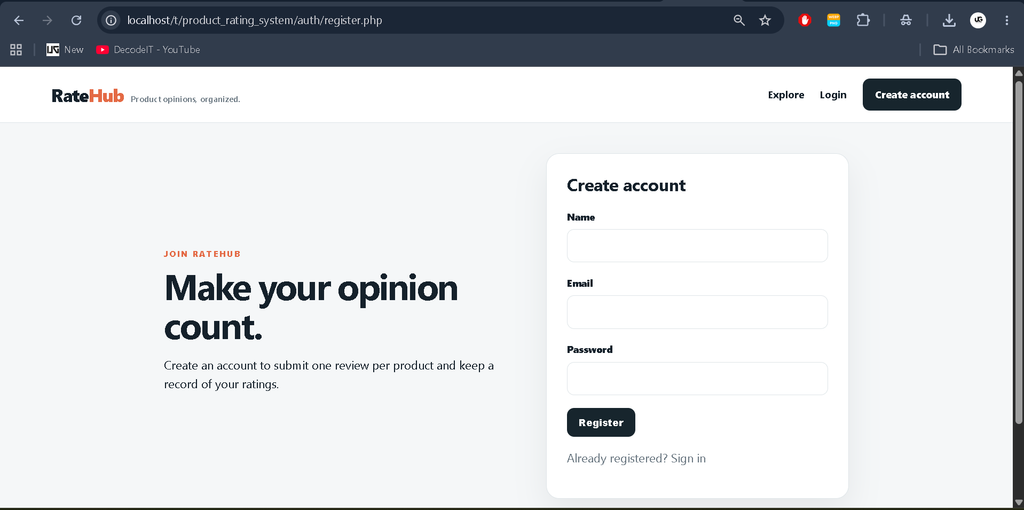The height and width of the screenshot is (510, 1024).
Task: Open the Chrome profile avatar
Action: [x=978, y=20]
